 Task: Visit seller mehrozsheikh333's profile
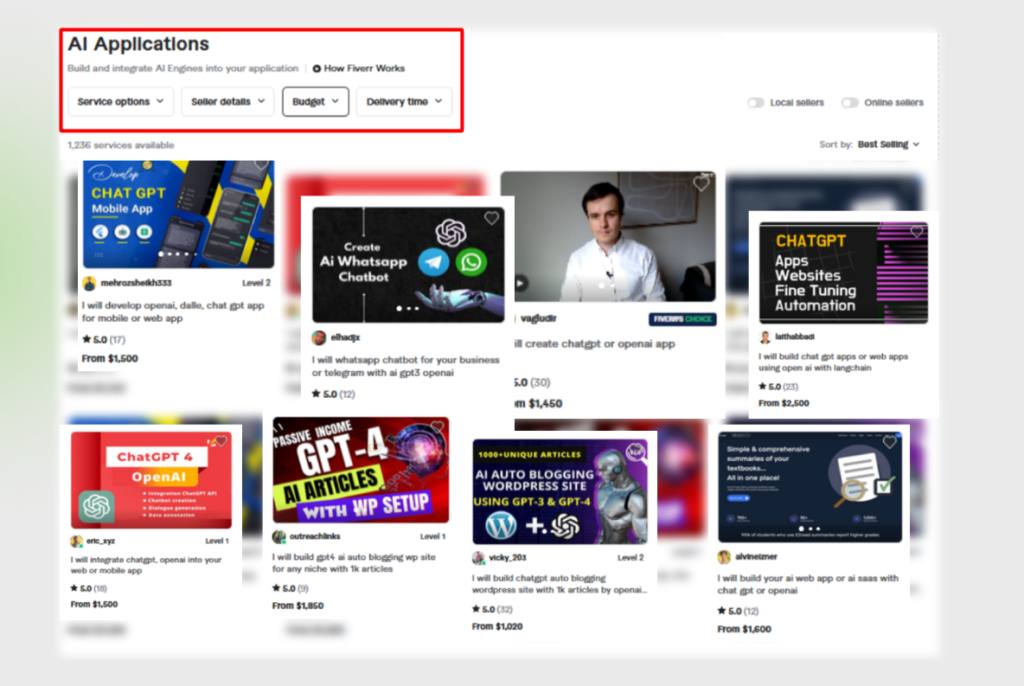point(136,283)
